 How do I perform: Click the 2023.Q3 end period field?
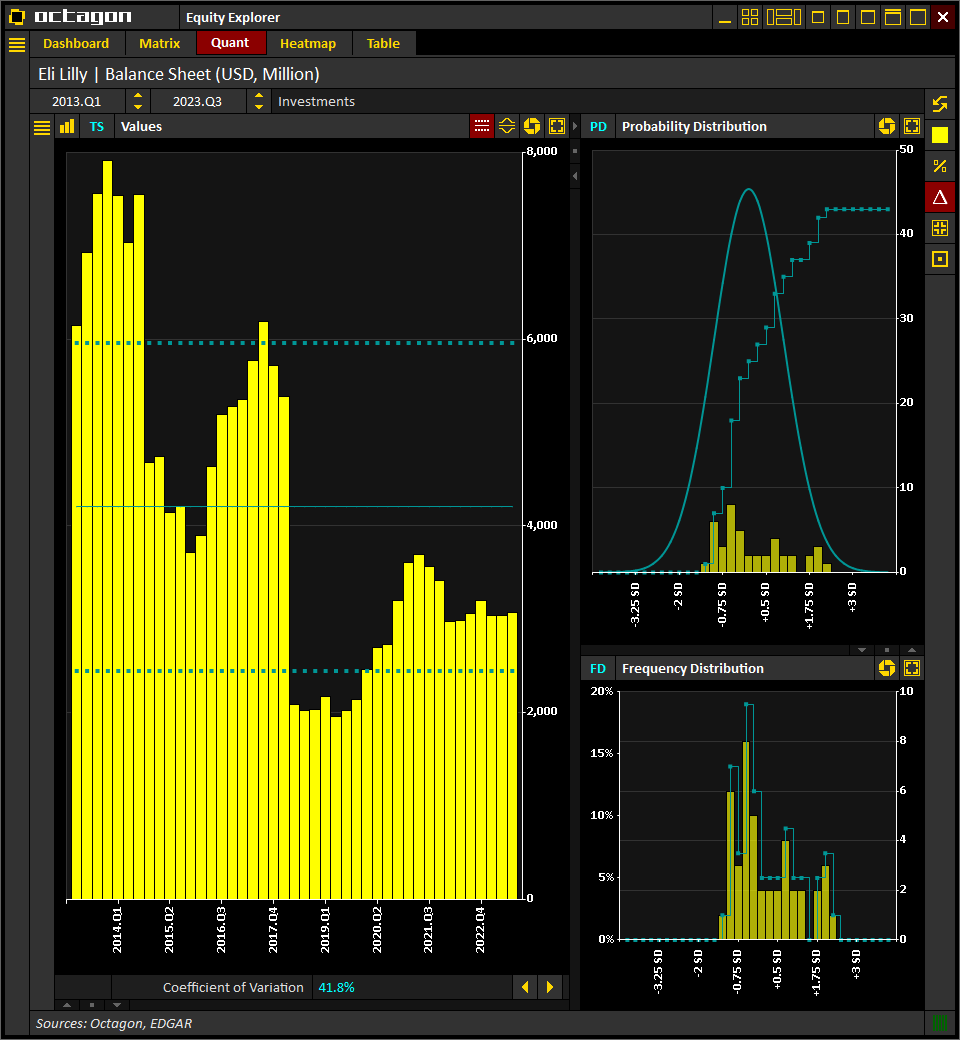(x=198, y=101)
